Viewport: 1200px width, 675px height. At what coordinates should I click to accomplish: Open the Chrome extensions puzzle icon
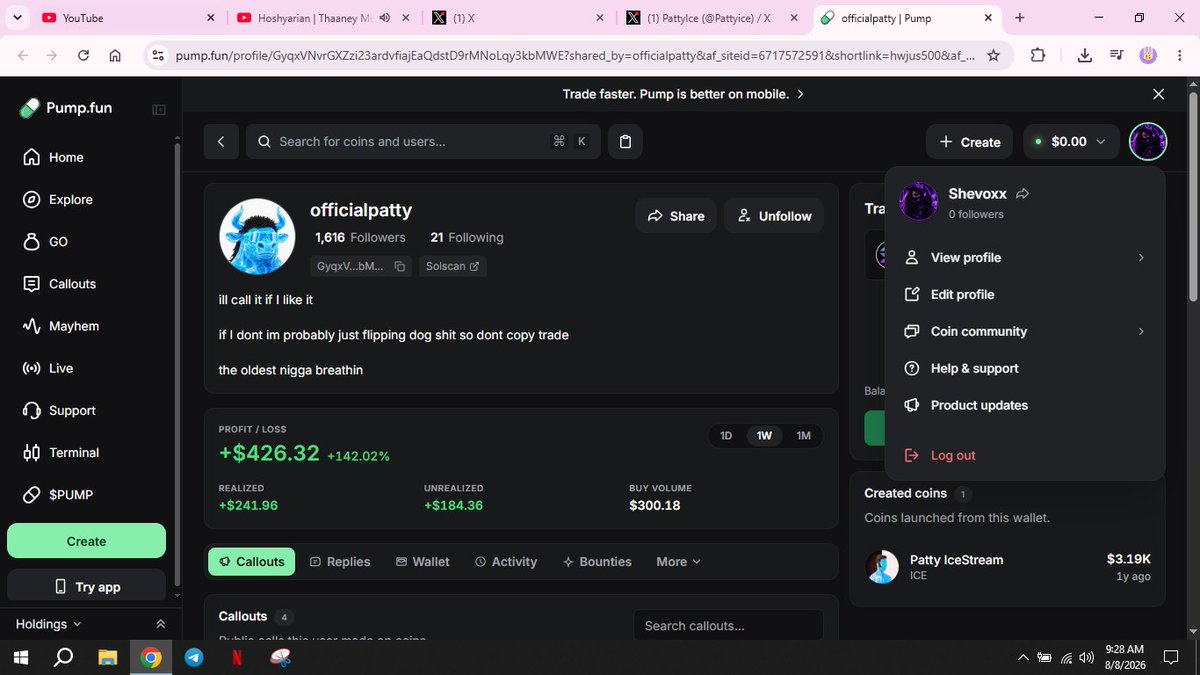(1037, 56)
